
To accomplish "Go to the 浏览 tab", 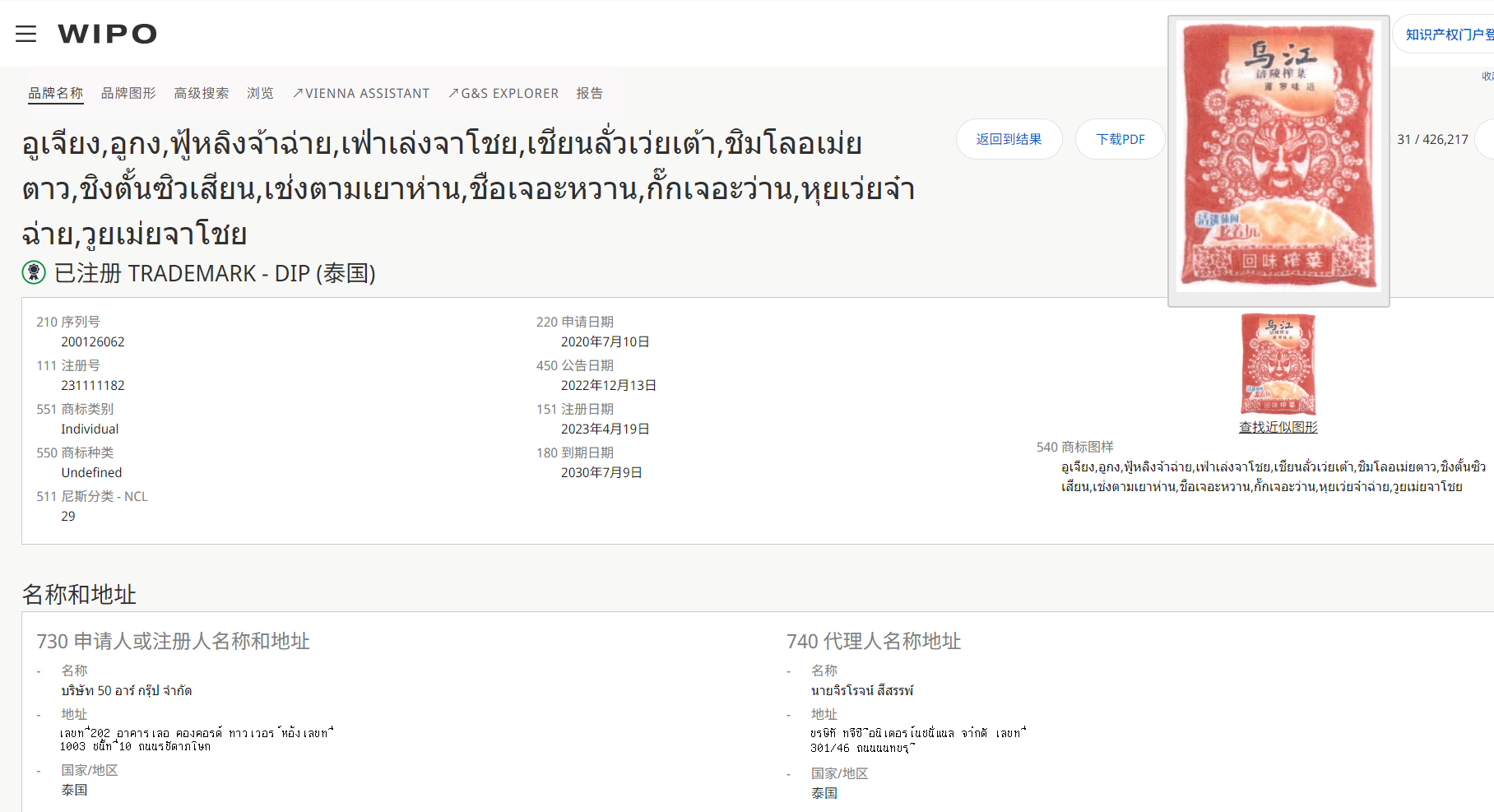I will (260, 93).
